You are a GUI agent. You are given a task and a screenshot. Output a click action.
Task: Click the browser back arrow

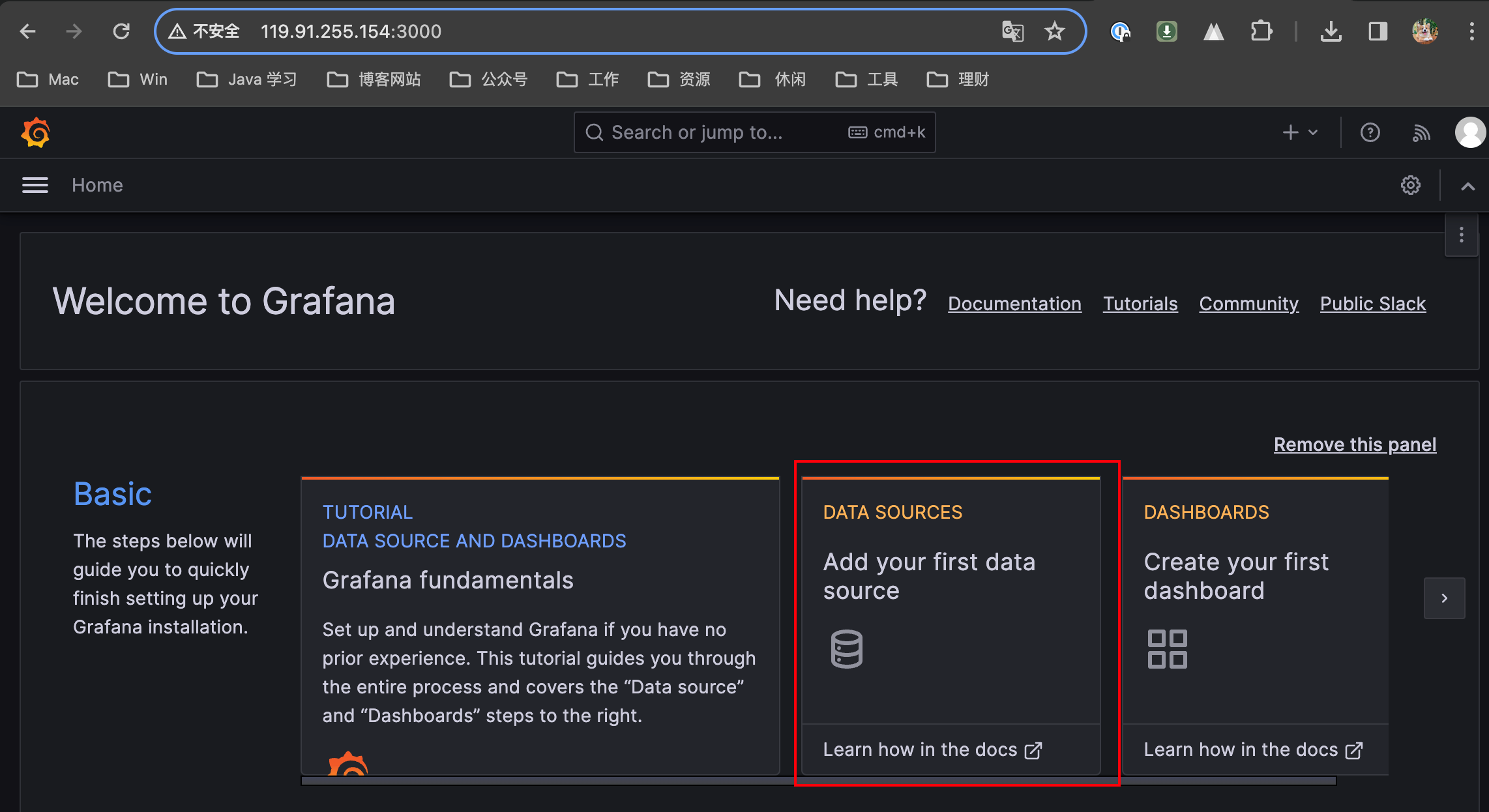[x=27, y=31]
